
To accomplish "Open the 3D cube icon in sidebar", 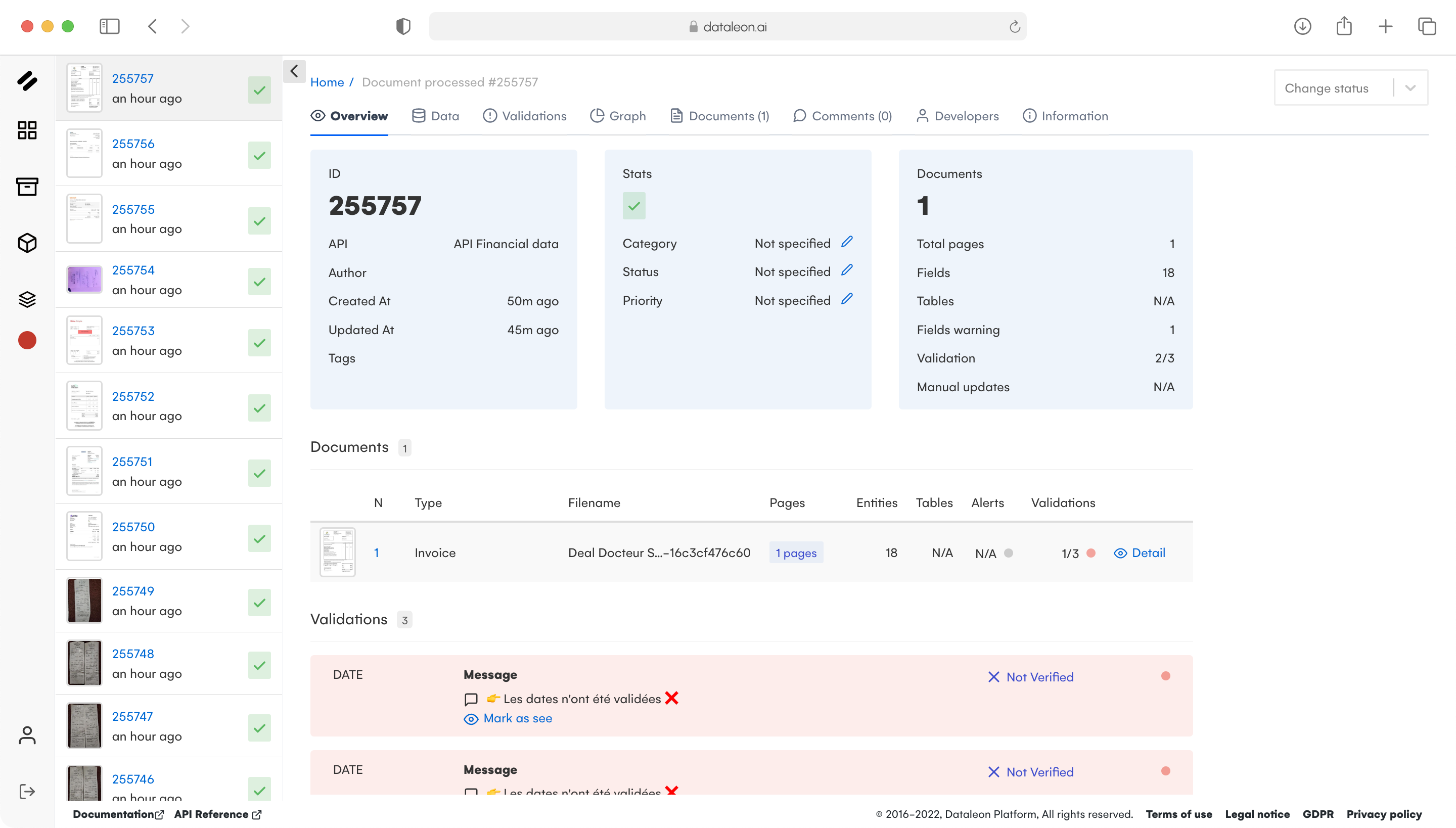I will click(27, 243).
